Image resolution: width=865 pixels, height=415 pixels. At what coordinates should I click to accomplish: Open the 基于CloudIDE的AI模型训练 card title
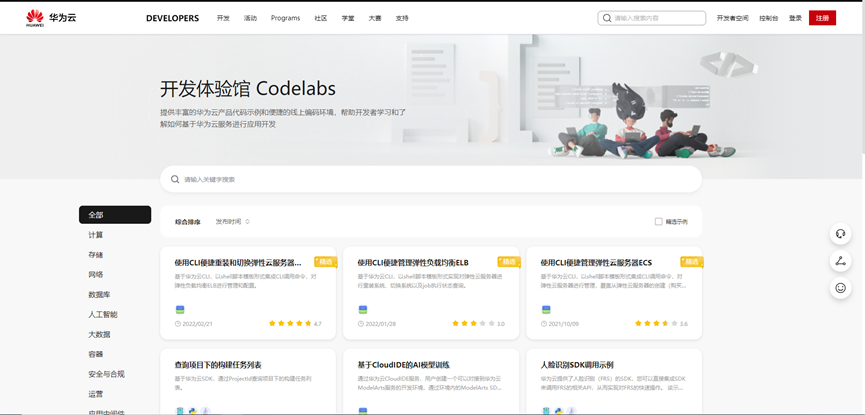(404, 365)
